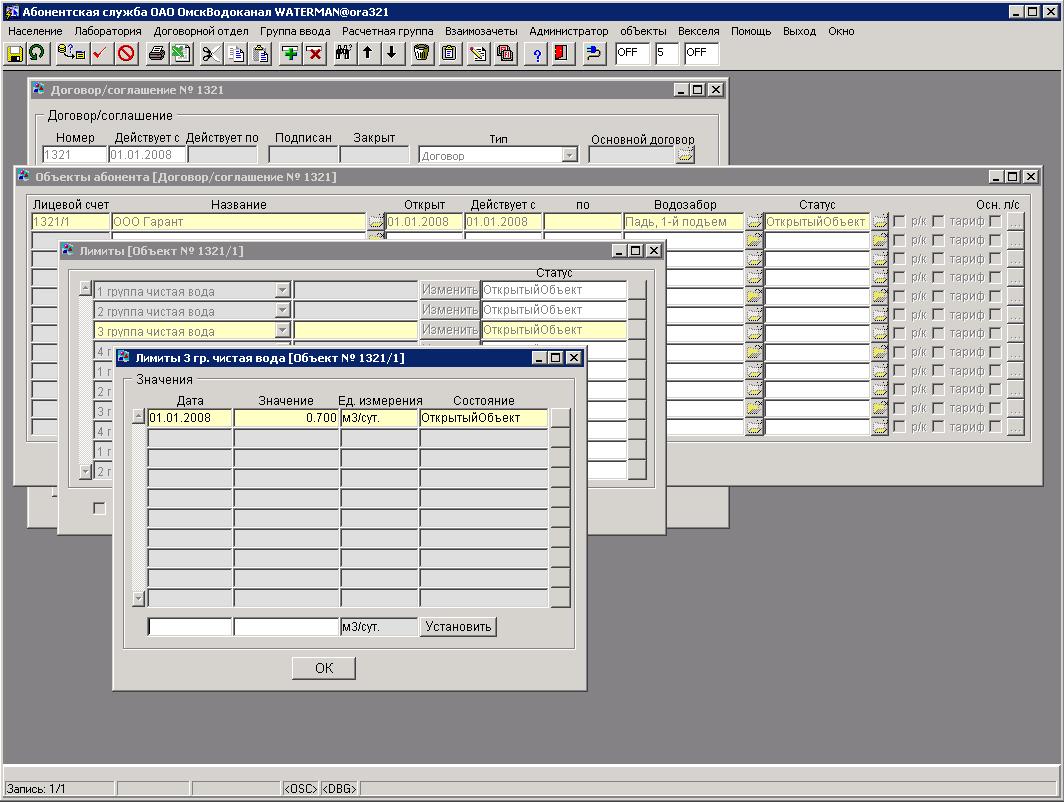This screenshot has width=1064, height=802.
Task: Open the Тип dropdown showing Договор
Action: point(569,155)
